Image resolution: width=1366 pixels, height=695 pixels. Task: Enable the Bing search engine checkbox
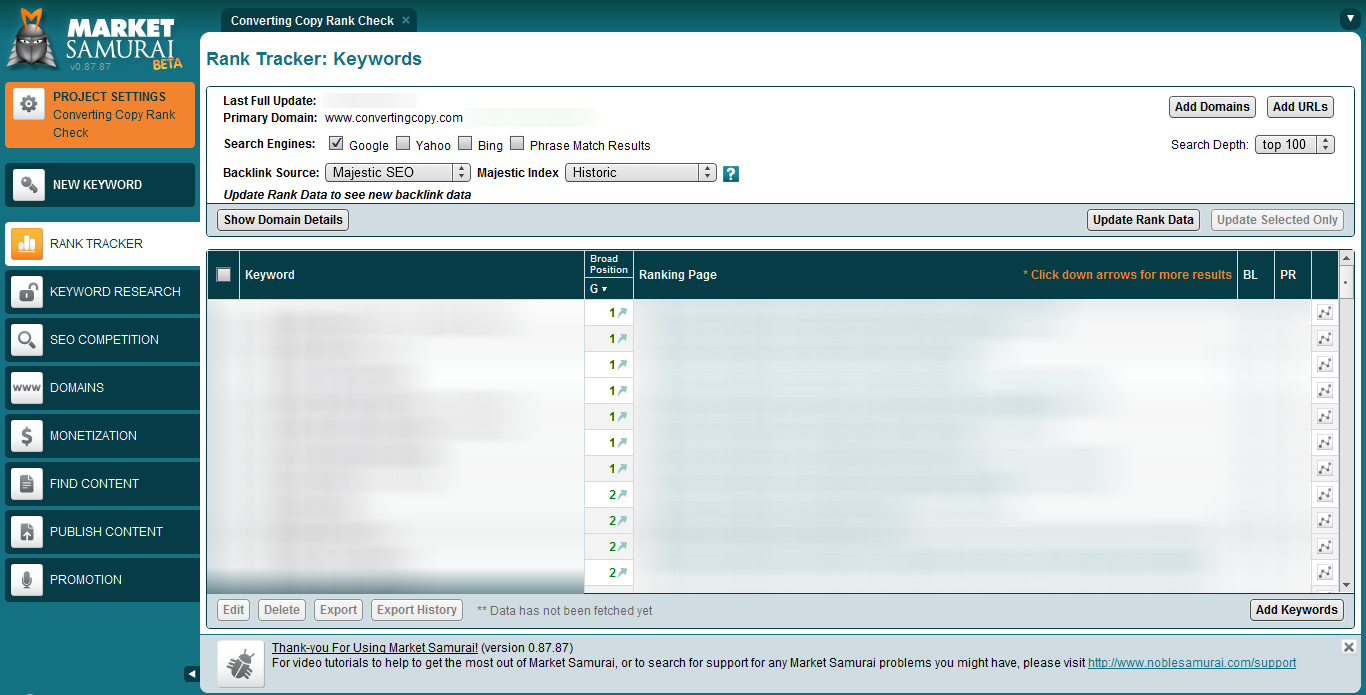465,143
